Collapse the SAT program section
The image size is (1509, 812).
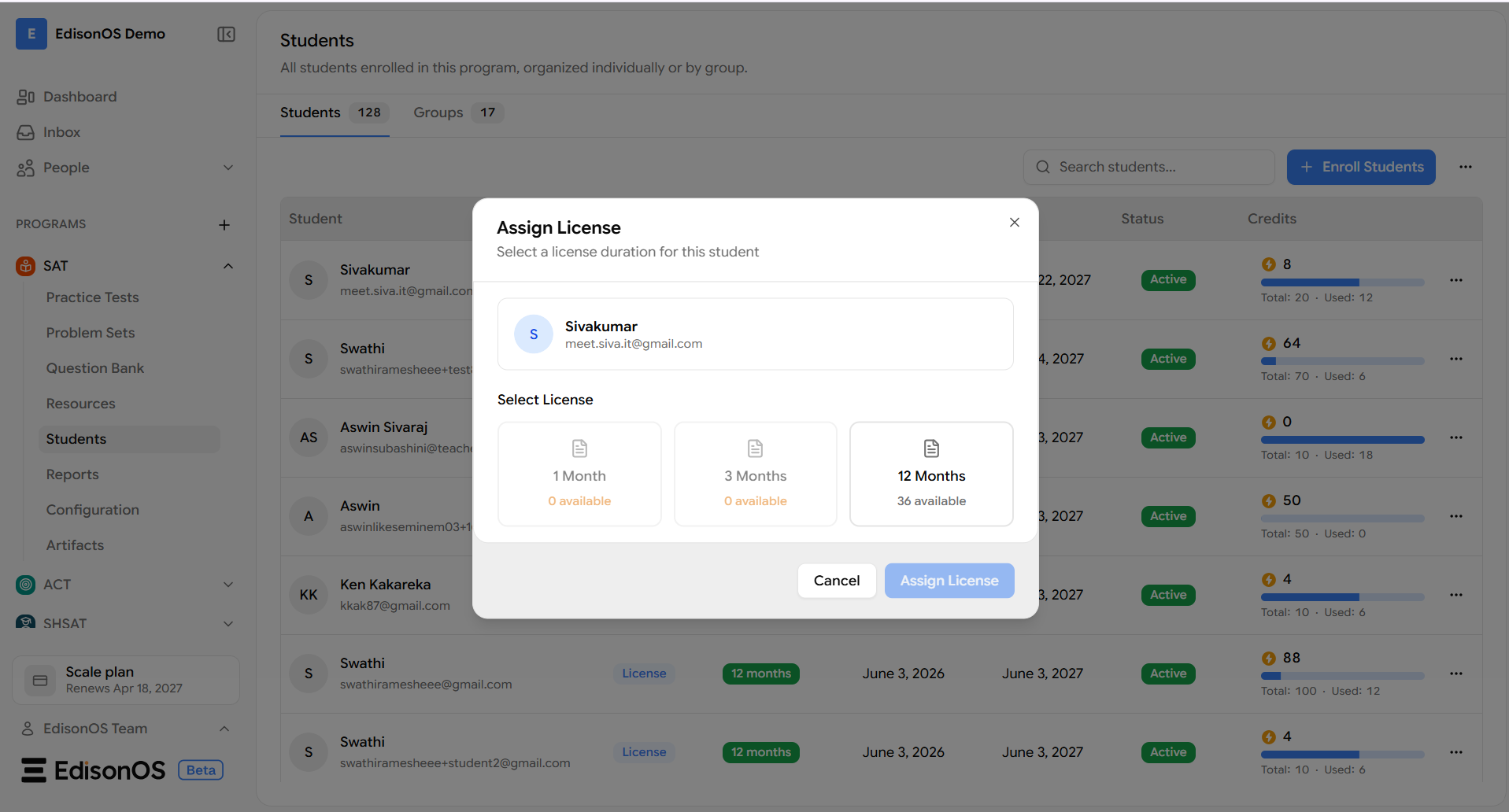[x=228, y=266]
